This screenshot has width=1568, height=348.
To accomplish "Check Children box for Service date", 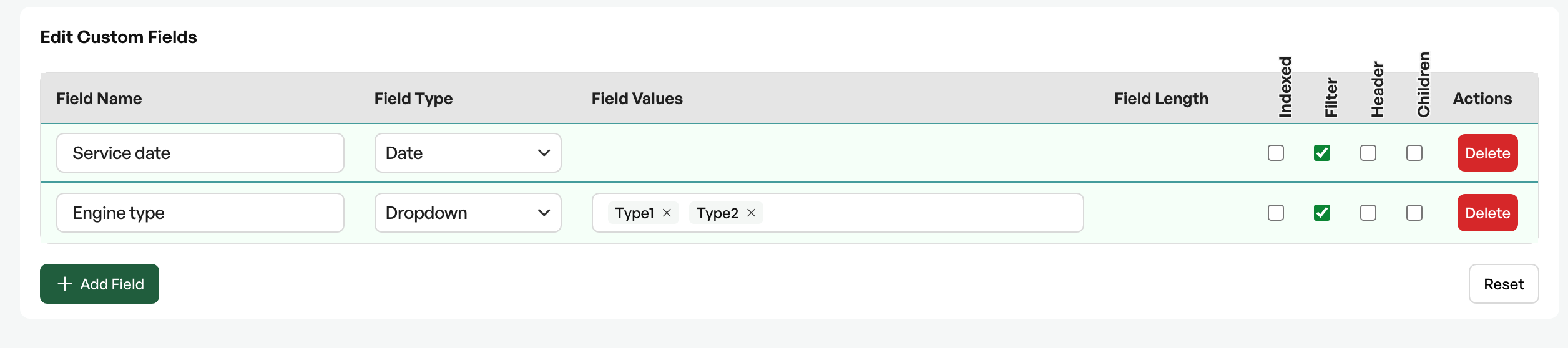I will click(x=1414, y=153).
